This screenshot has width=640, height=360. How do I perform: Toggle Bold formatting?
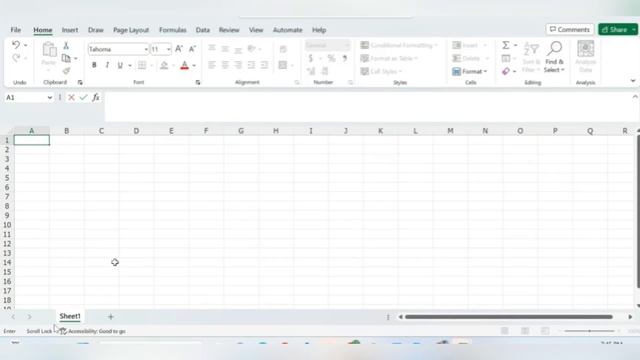click(x=94, y=65)
